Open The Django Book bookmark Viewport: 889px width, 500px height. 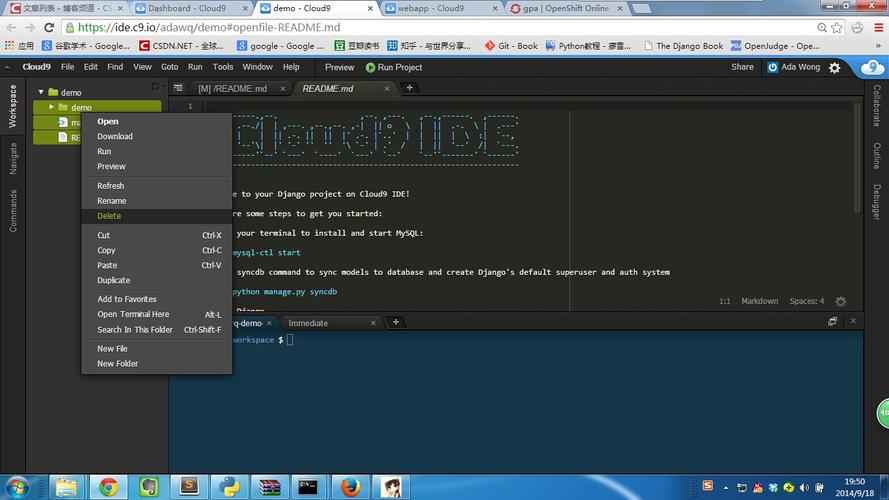click(x=684, y=46)
